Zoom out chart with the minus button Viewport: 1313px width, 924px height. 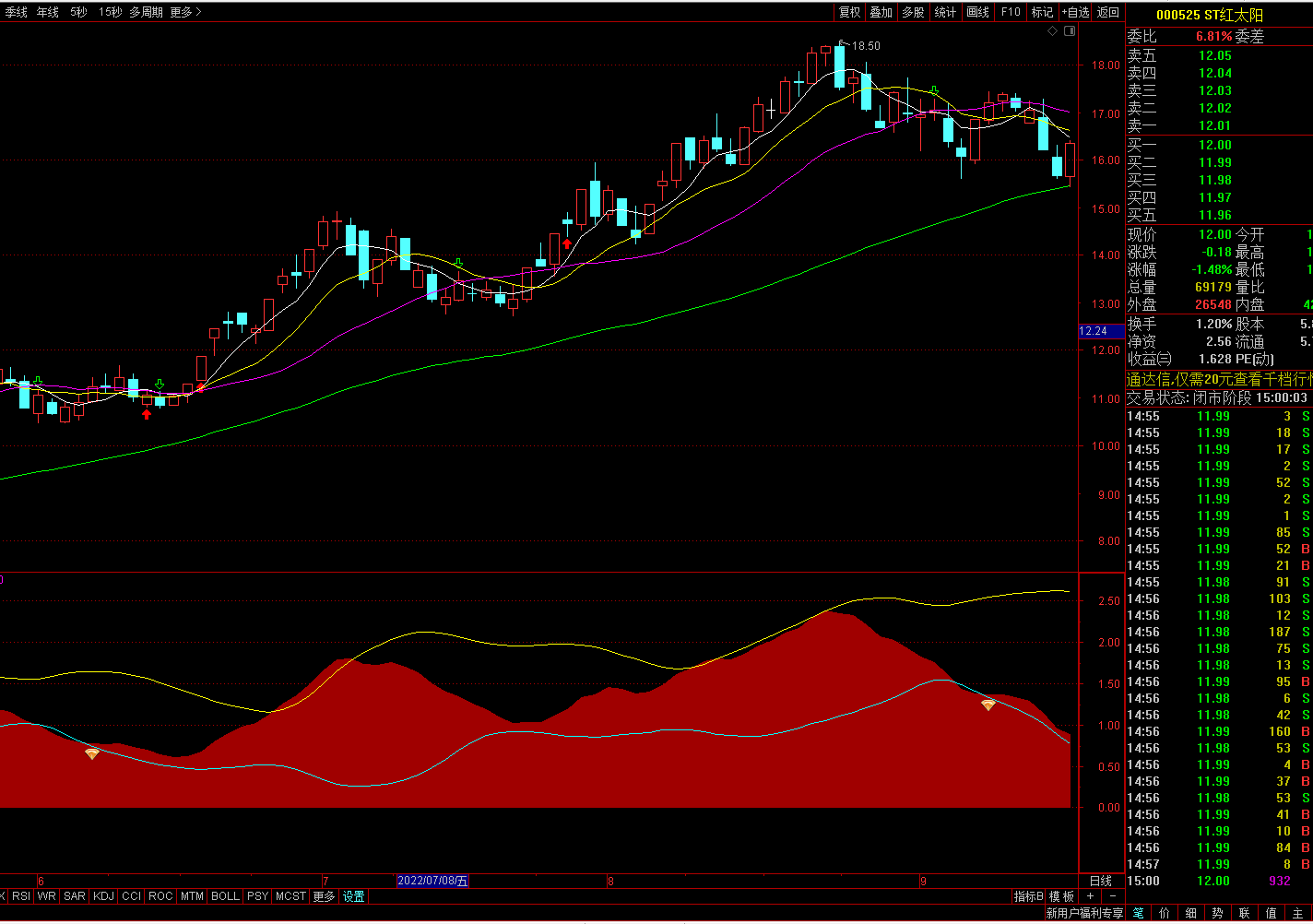coord(1112,896)
